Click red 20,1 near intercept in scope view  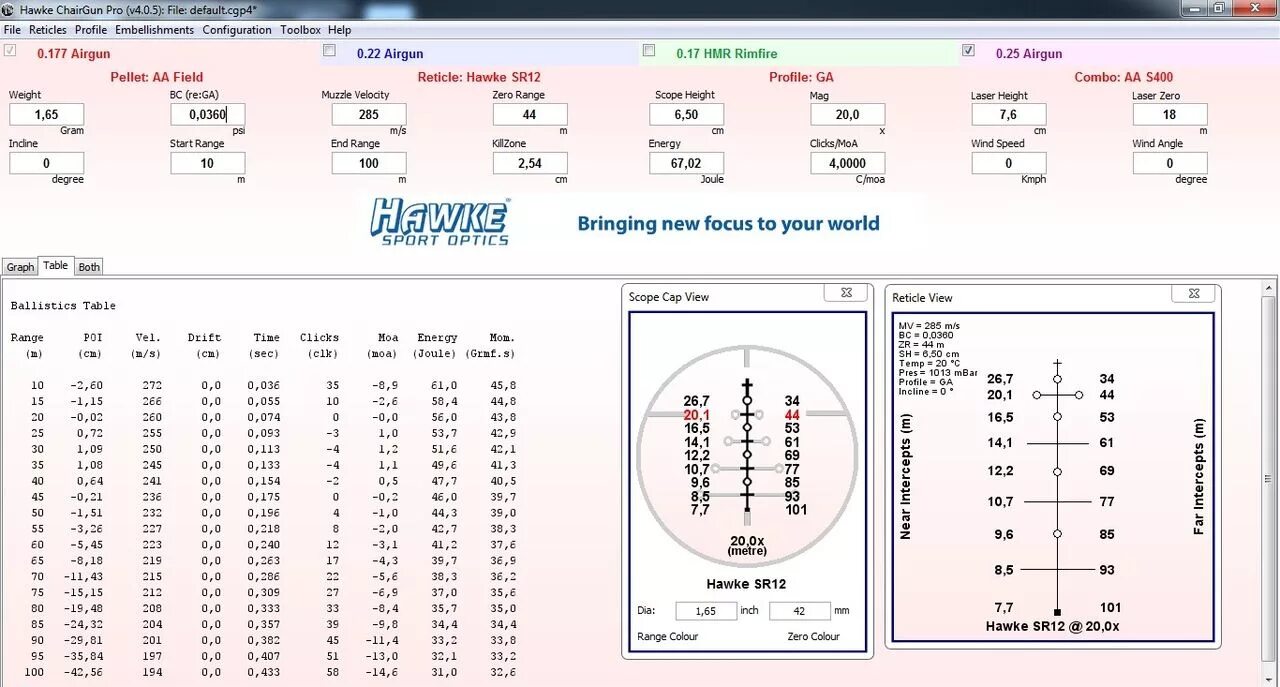[697, 414]
